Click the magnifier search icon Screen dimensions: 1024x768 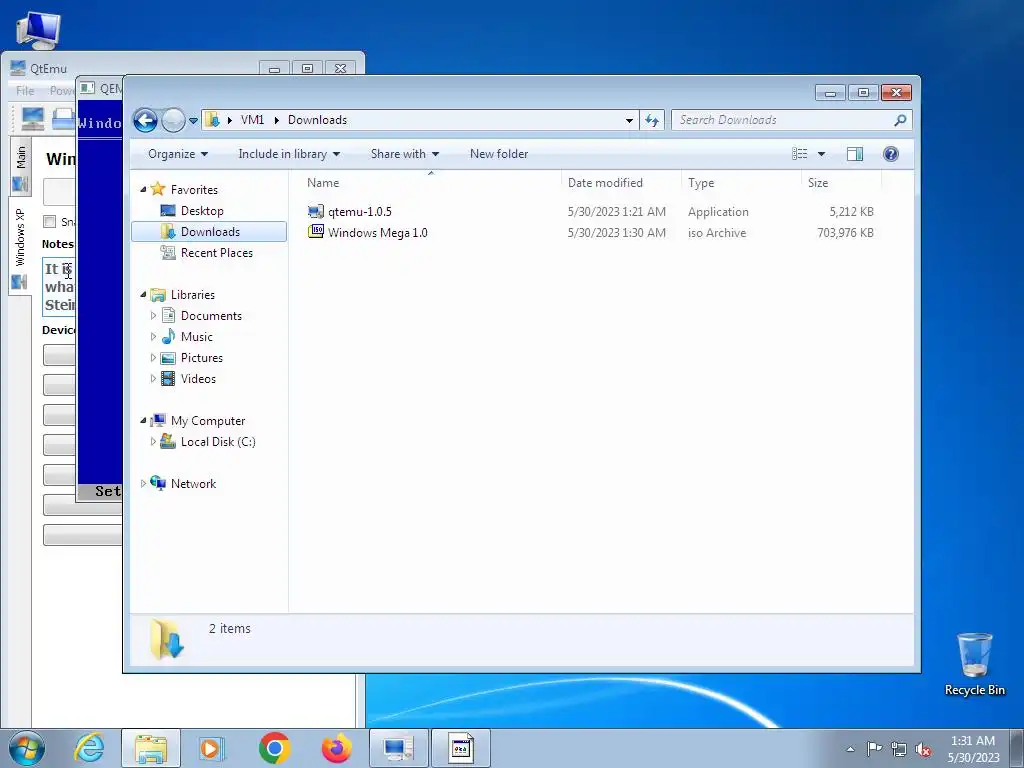pos(901,120)
